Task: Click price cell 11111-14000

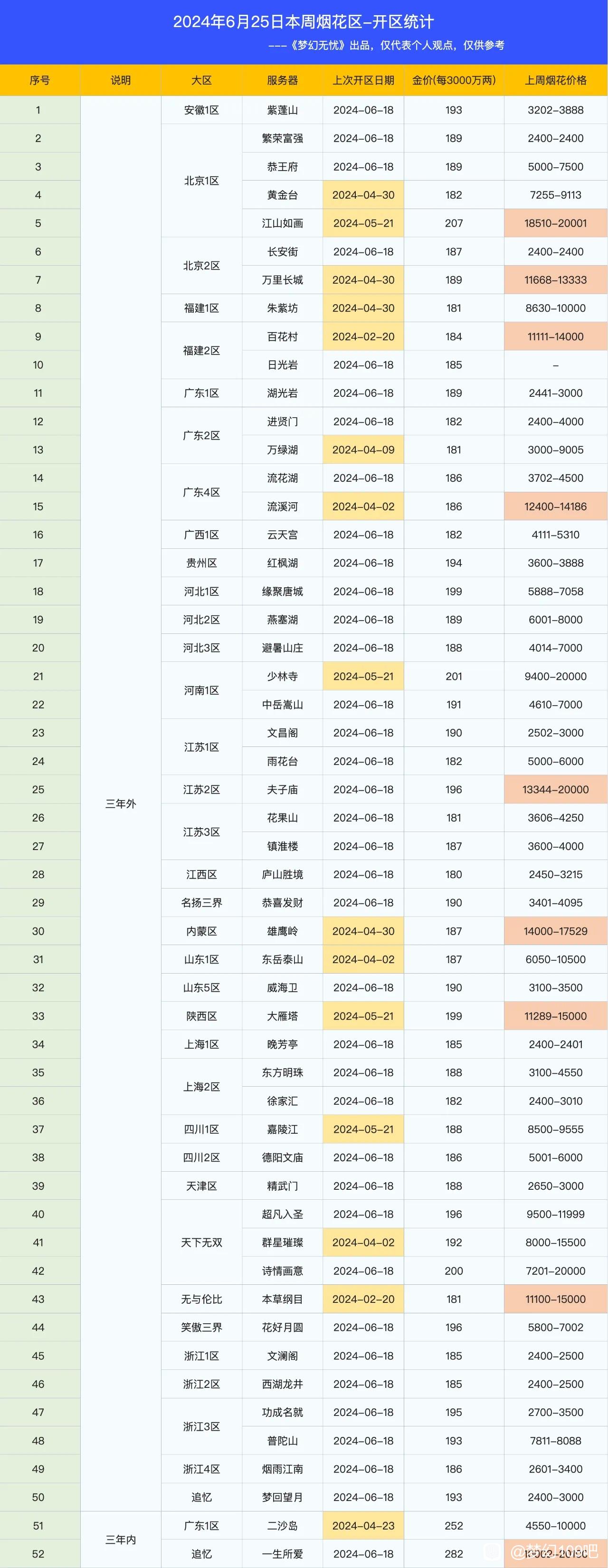Action: [x=556, y=336]
